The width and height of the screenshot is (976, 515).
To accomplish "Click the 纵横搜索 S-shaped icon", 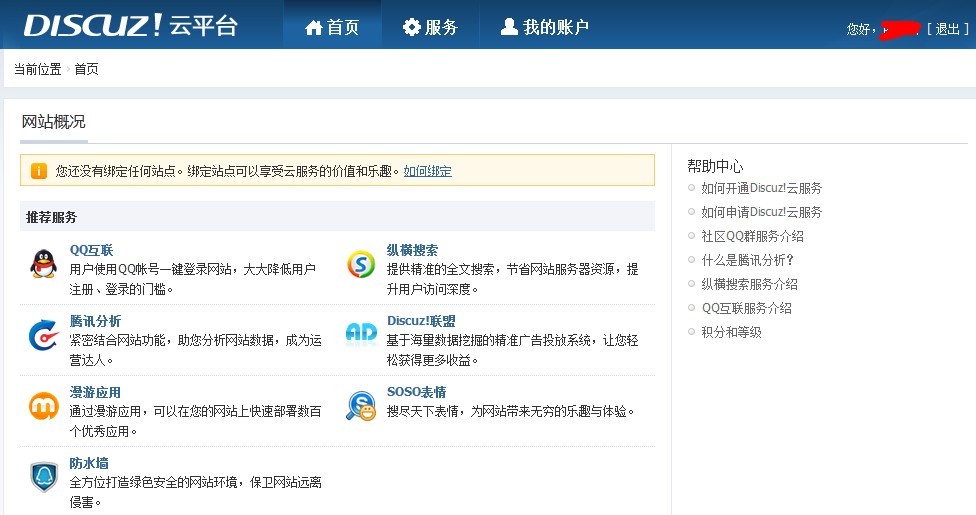I will pos(361,264).
